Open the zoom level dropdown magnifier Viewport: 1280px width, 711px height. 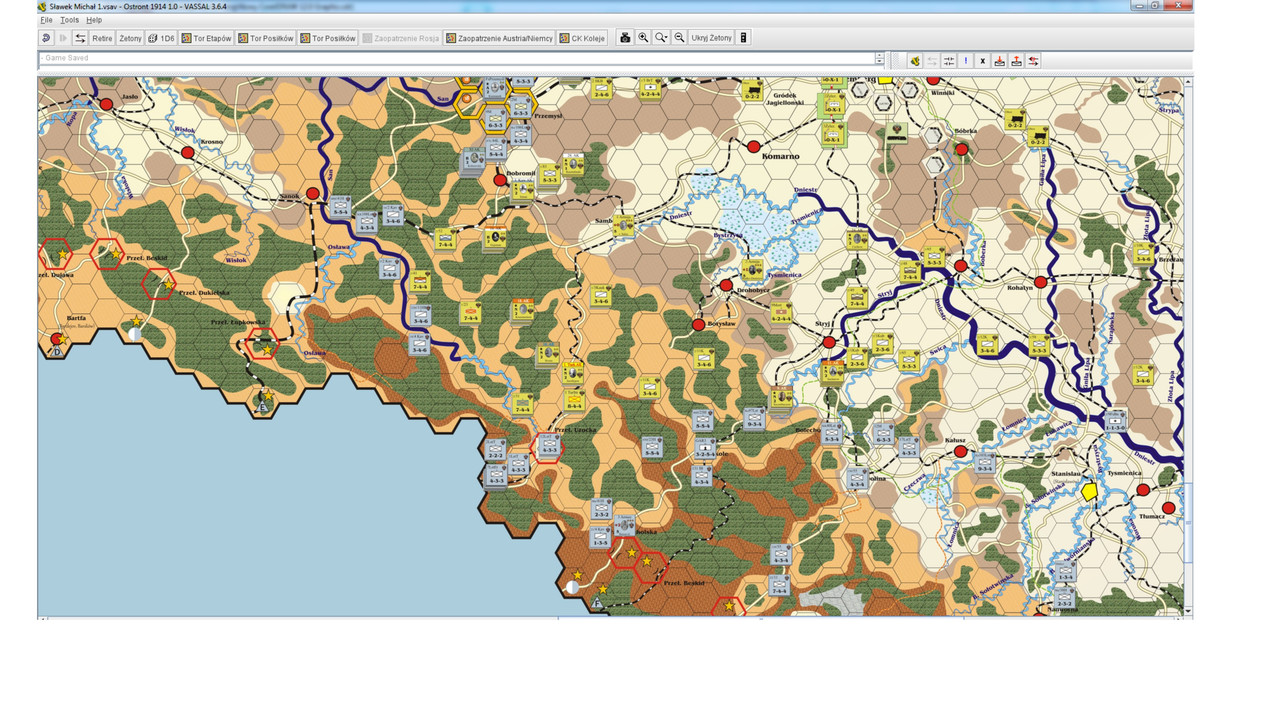661,38
